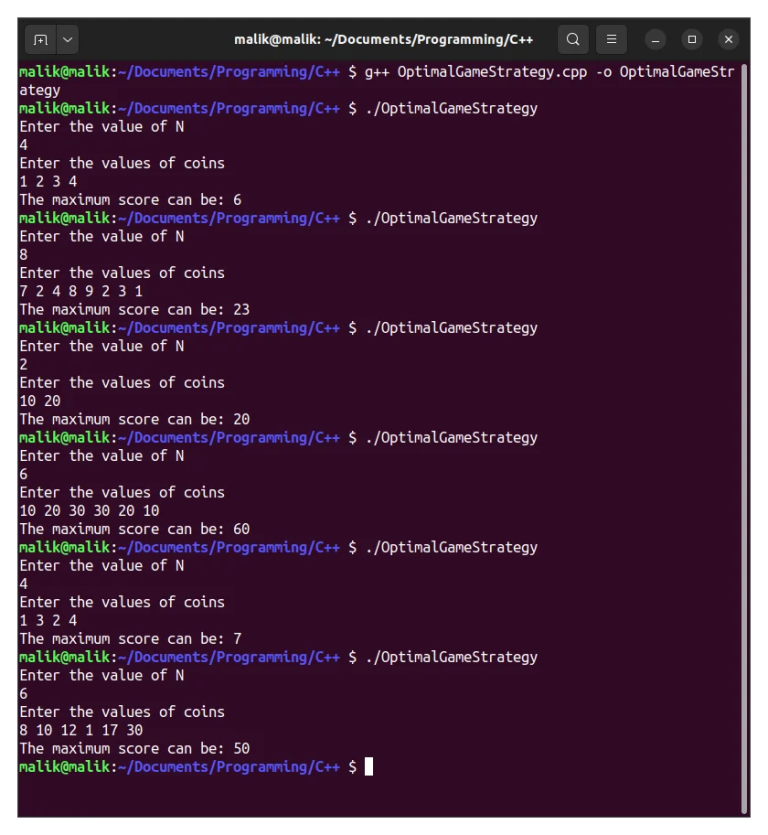The height and width of the screenshot is (835, 768).
Task: Click the coin values line '10 20'
Action: 40,401
